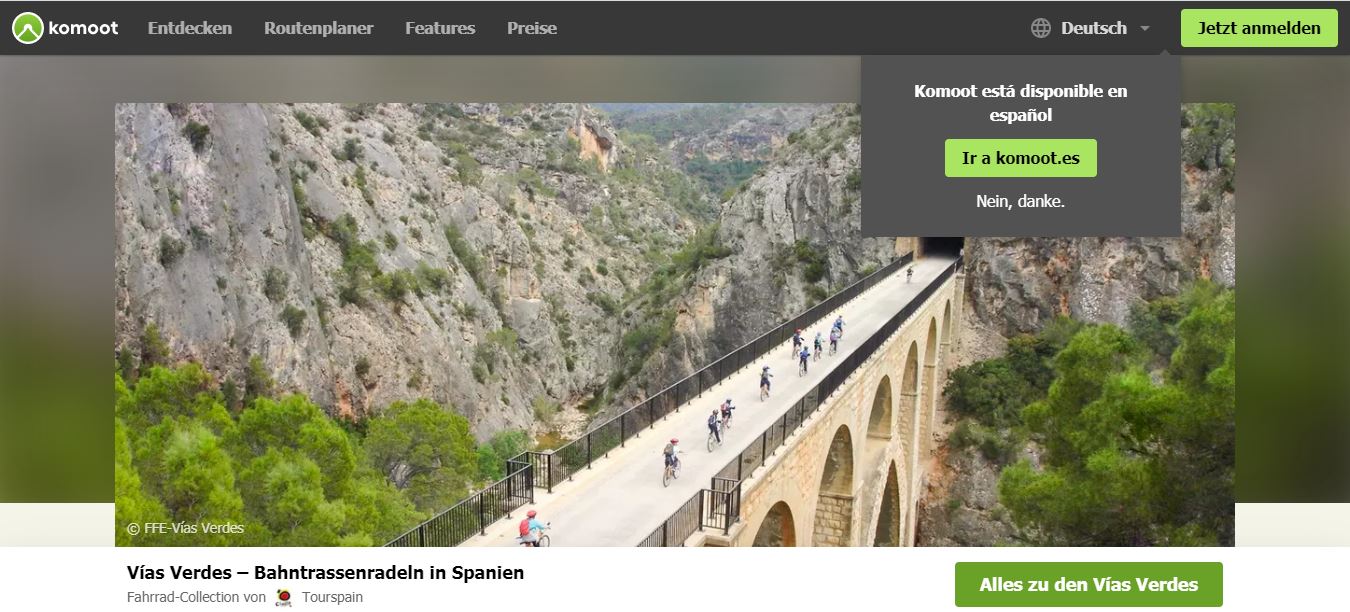Go to the Routenplaner page
The width and height of the screenshot is (1350, 612).
click(x=318, y=28)
